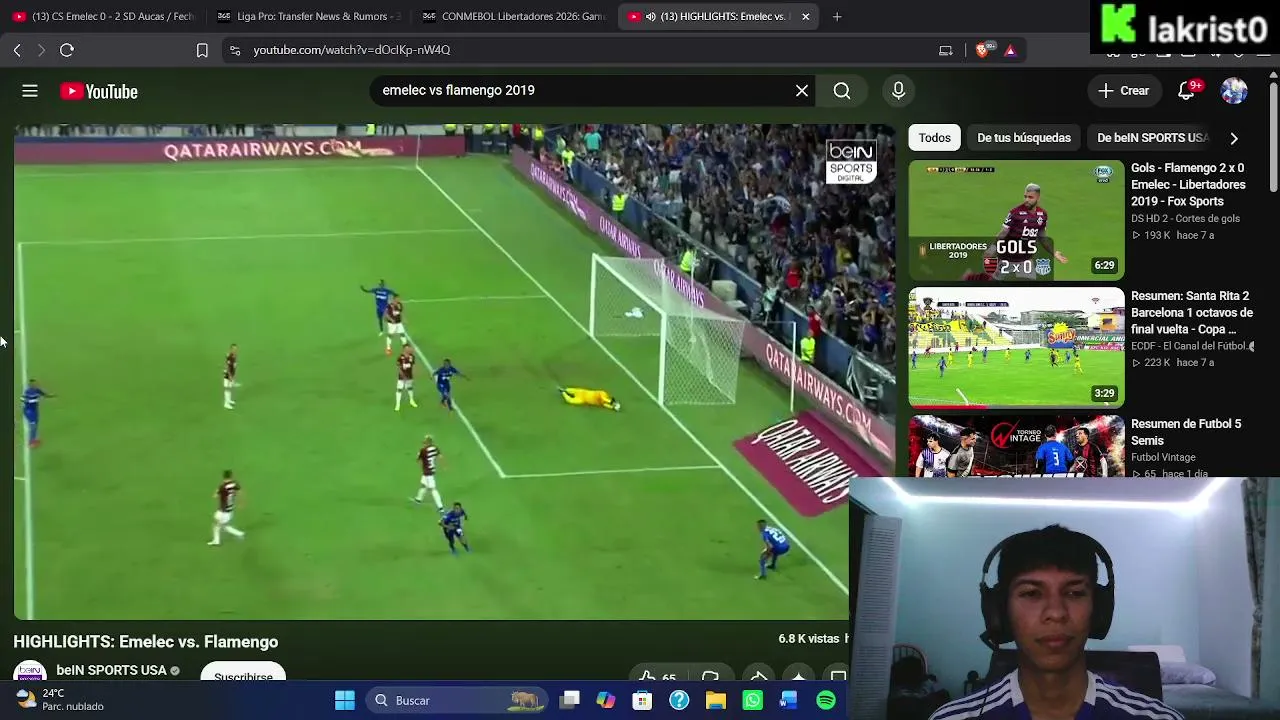Reload the current page
This screenshot has width=1280, height=720.
click(x=67, y=50)
